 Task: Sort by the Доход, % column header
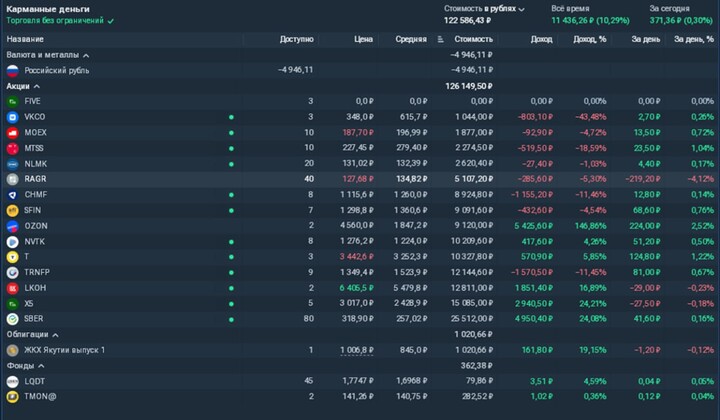[590, 39]
